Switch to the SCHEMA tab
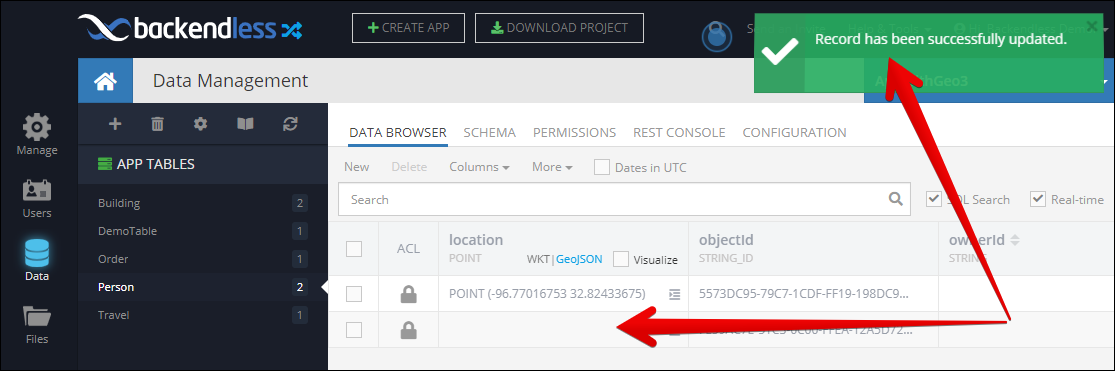The image size is (1115, 371). (x=489, y=133)
